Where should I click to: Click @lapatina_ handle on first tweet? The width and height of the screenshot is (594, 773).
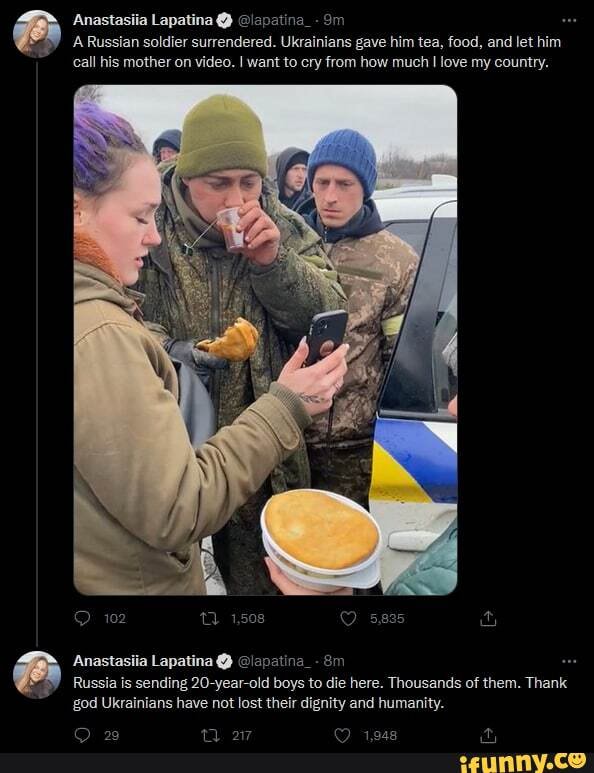pos(274,20)
